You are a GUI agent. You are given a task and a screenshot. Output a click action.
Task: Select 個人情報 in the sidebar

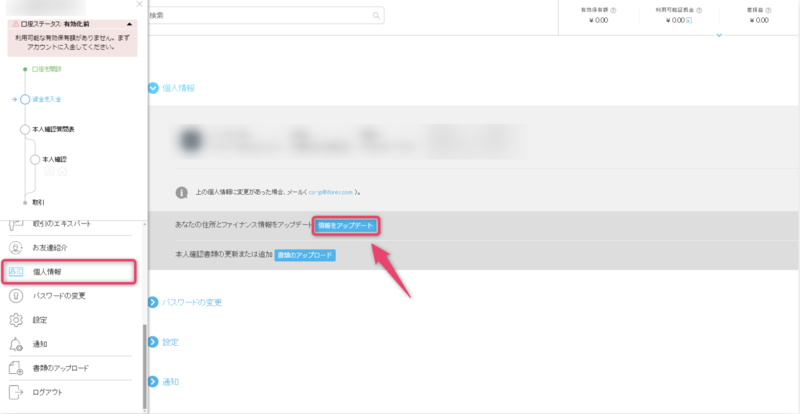coord(69,272)
